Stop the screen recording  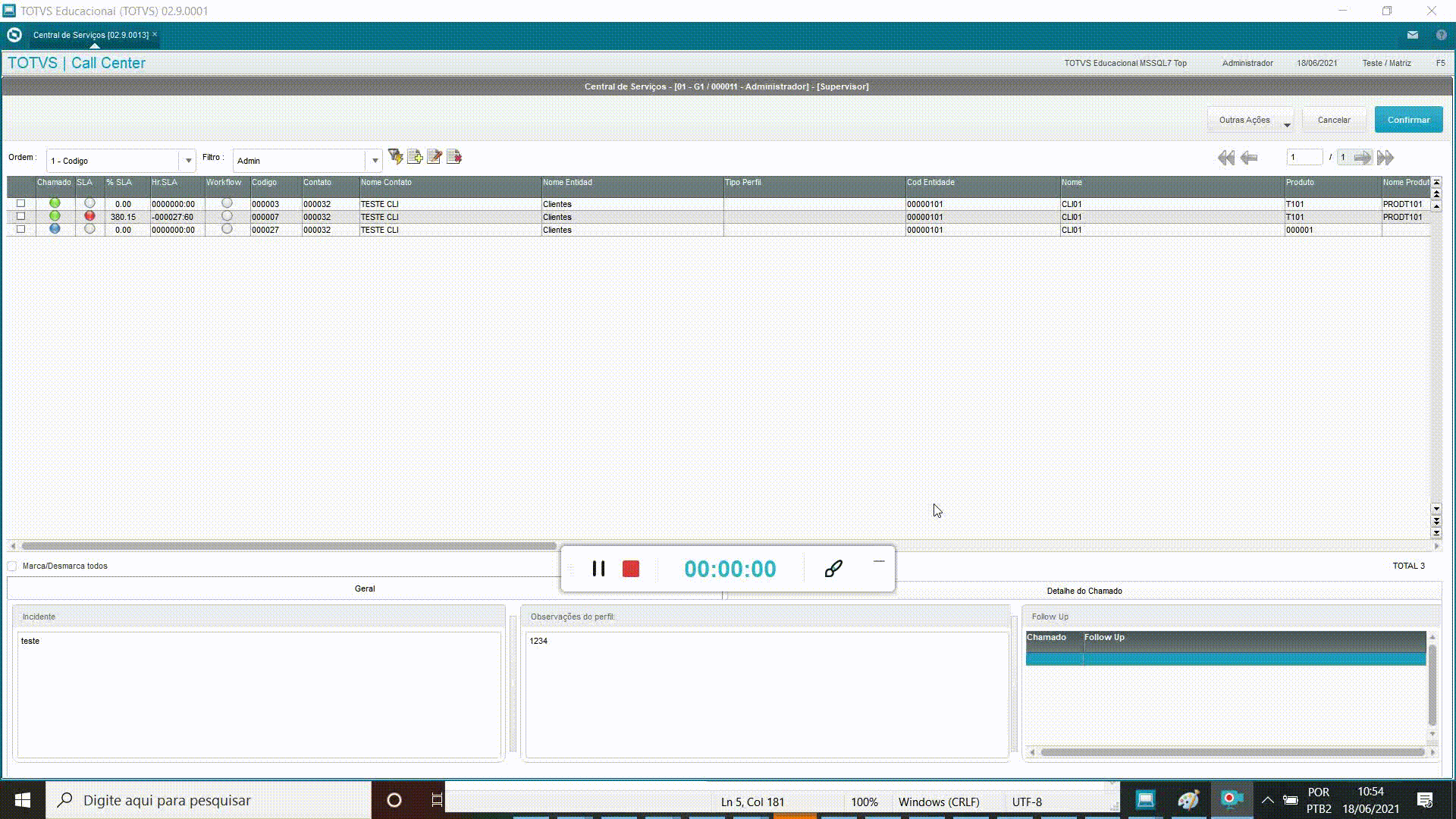coord(631,569)
